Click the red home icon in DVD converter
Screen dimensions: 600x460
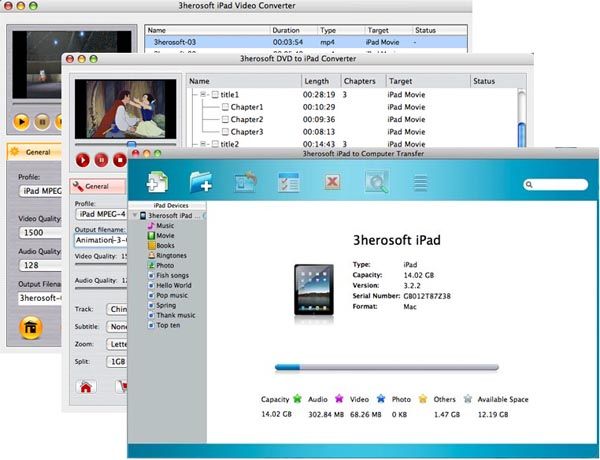click(x=86, y=387)
